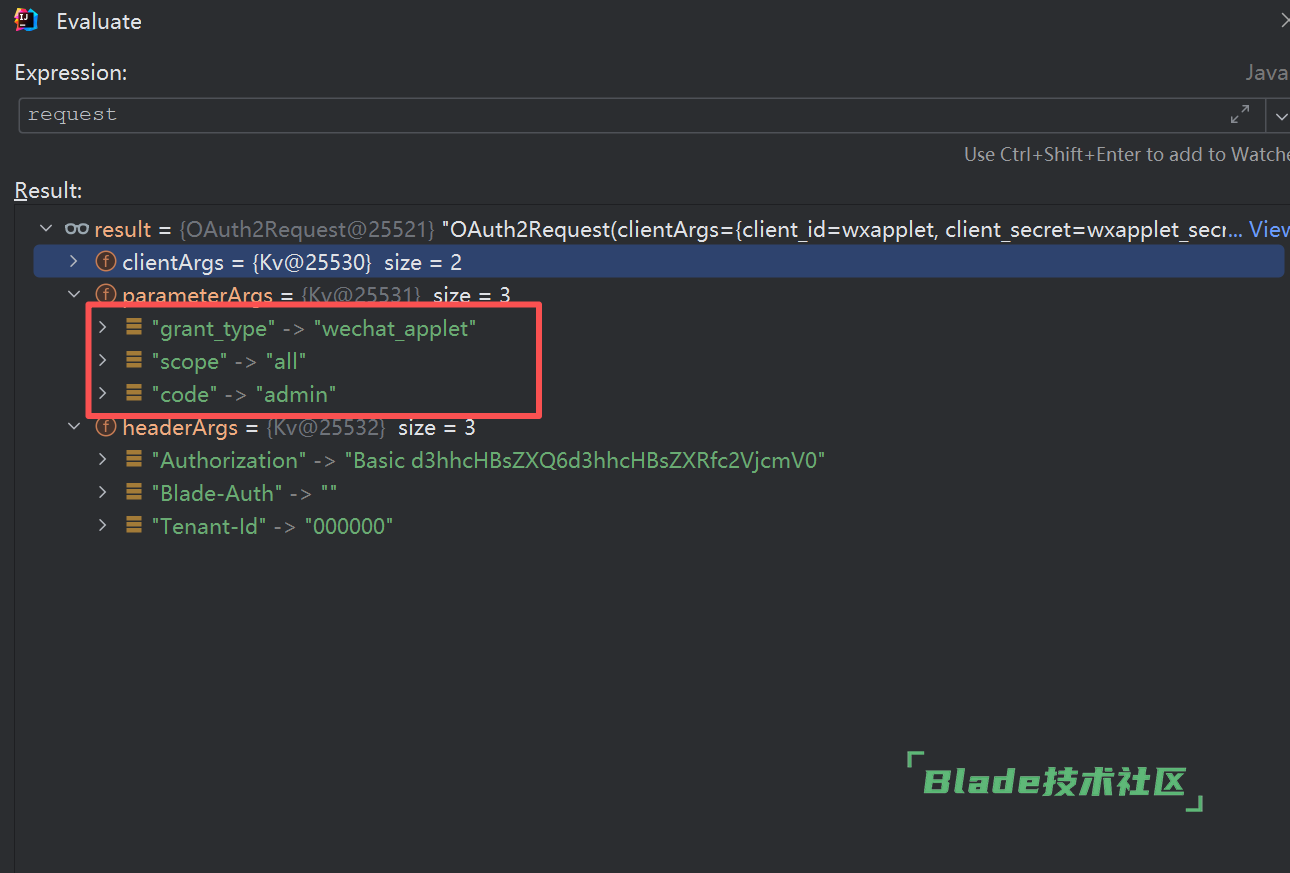Select the "Tenant-Id" entry row
Image resolution: width=1290 pixels, height=873 pixels.
point(272,526)
